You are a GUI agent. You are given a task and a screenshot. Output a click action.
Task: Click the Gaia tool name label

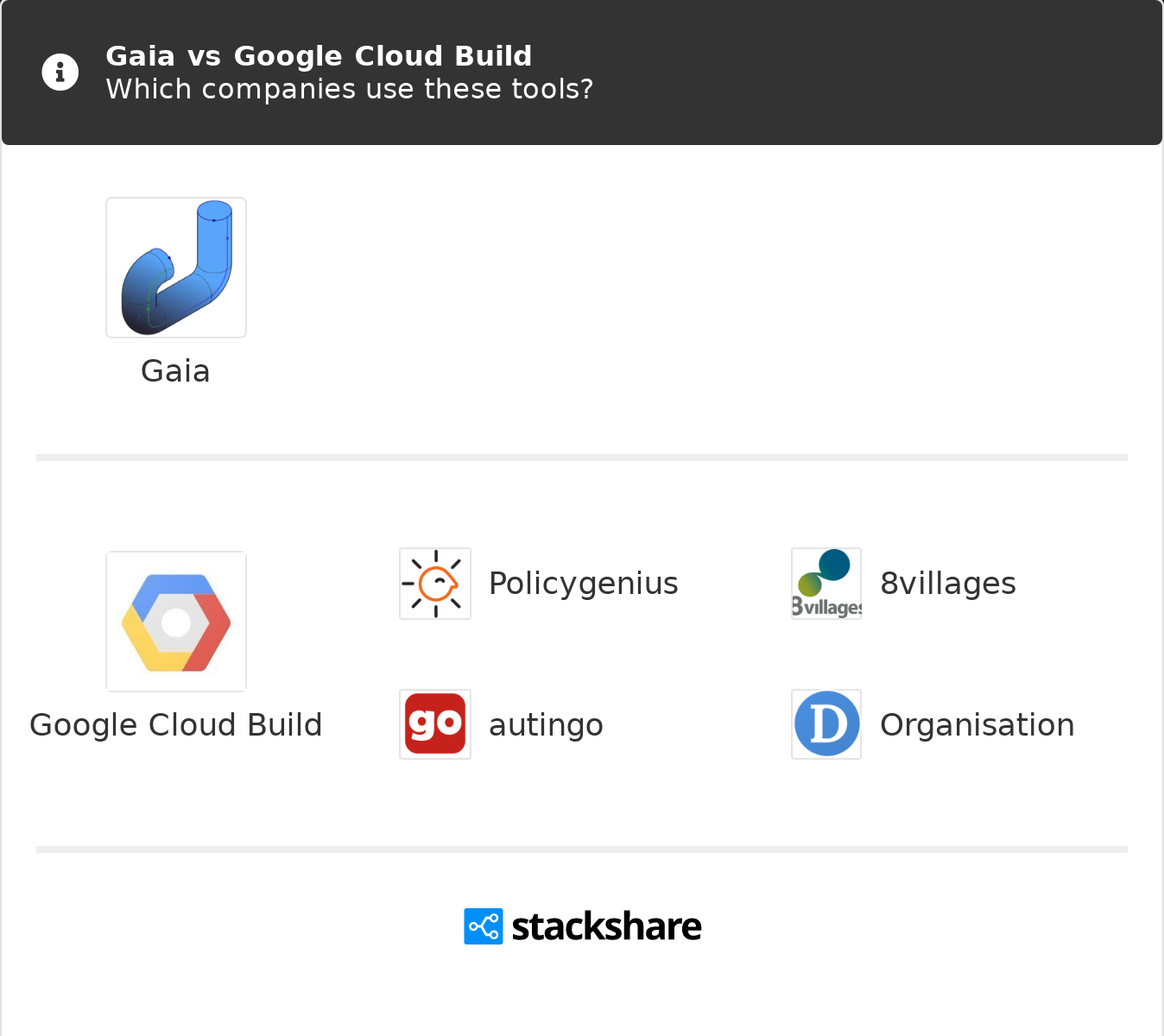point(175,371)
